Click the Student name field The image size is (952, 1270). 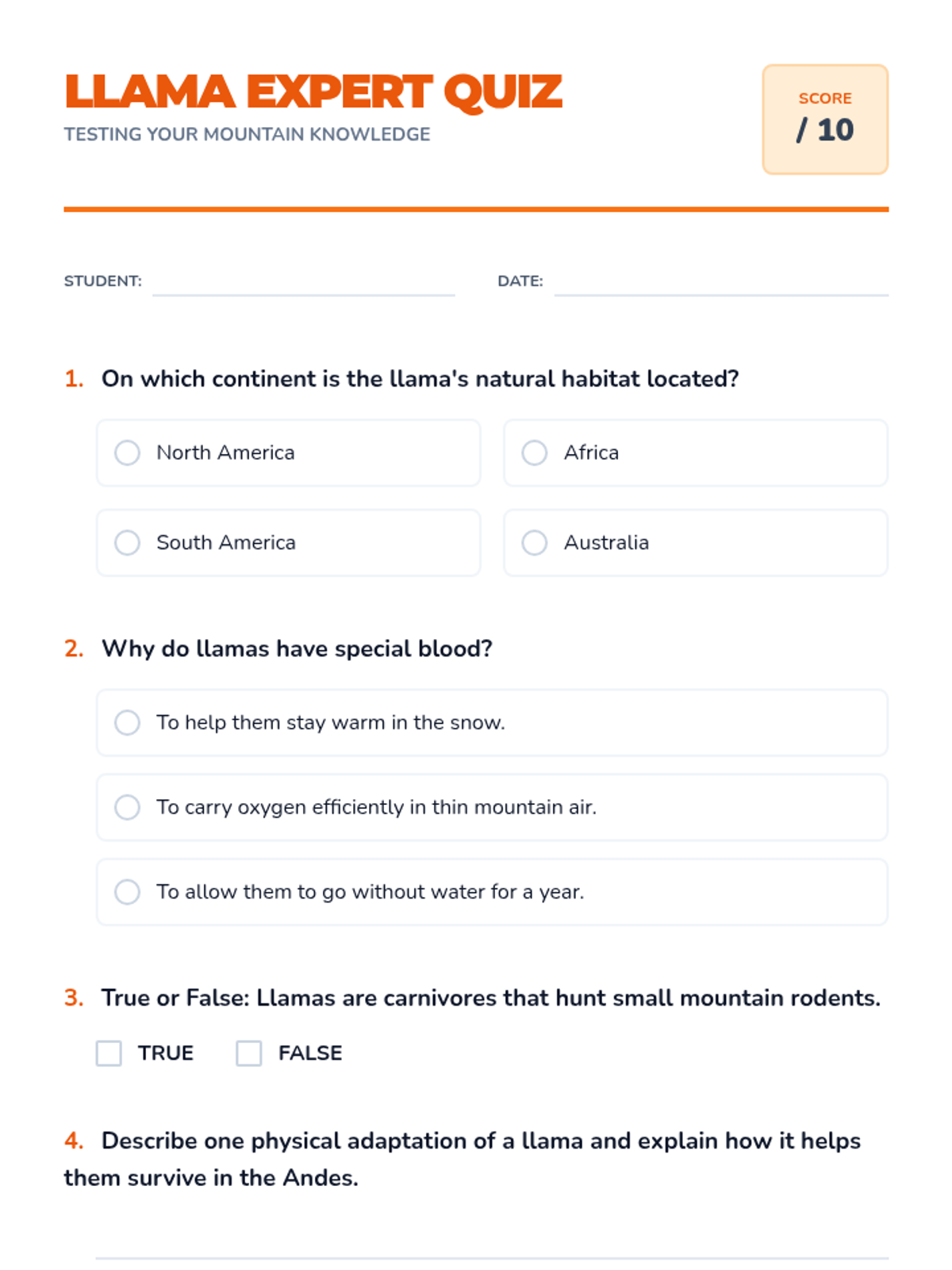tap(303, 283)
